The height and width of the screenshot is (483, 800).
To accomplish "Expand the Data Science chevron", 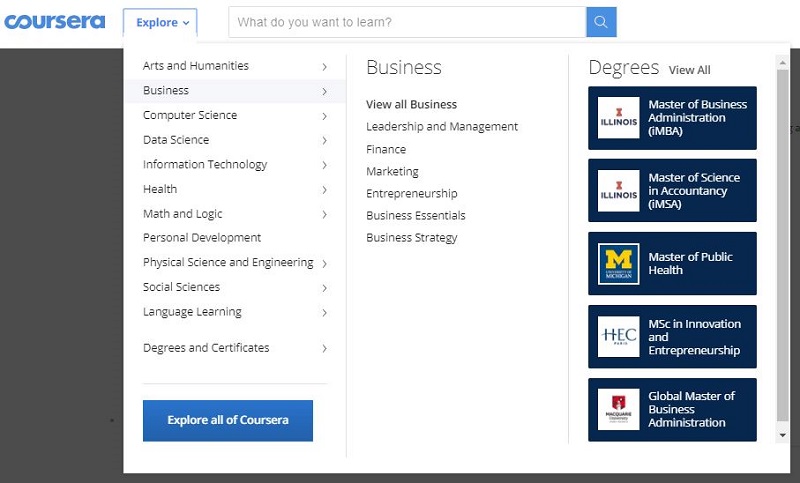I will [324, 140].
